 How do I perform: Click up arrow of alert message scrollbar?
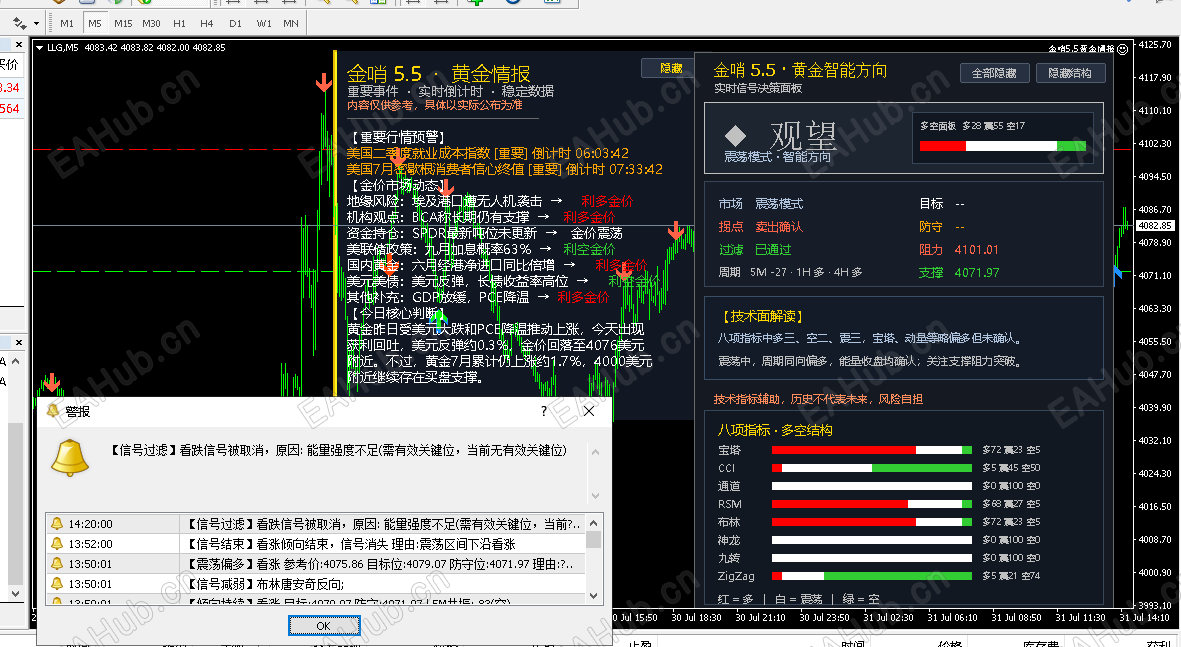click(x=595, y=453)
